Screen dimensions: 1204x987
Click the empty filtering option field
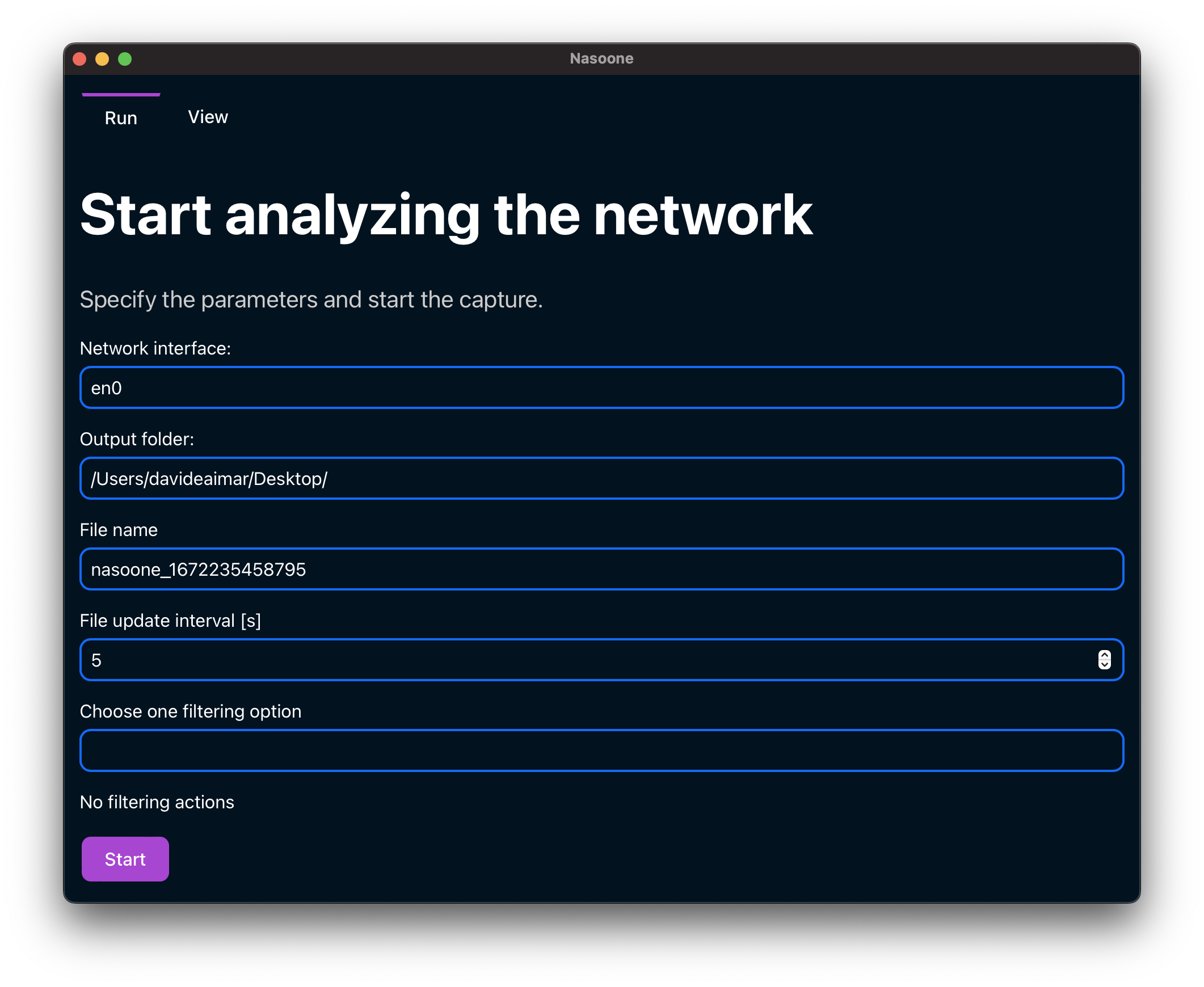601,750
